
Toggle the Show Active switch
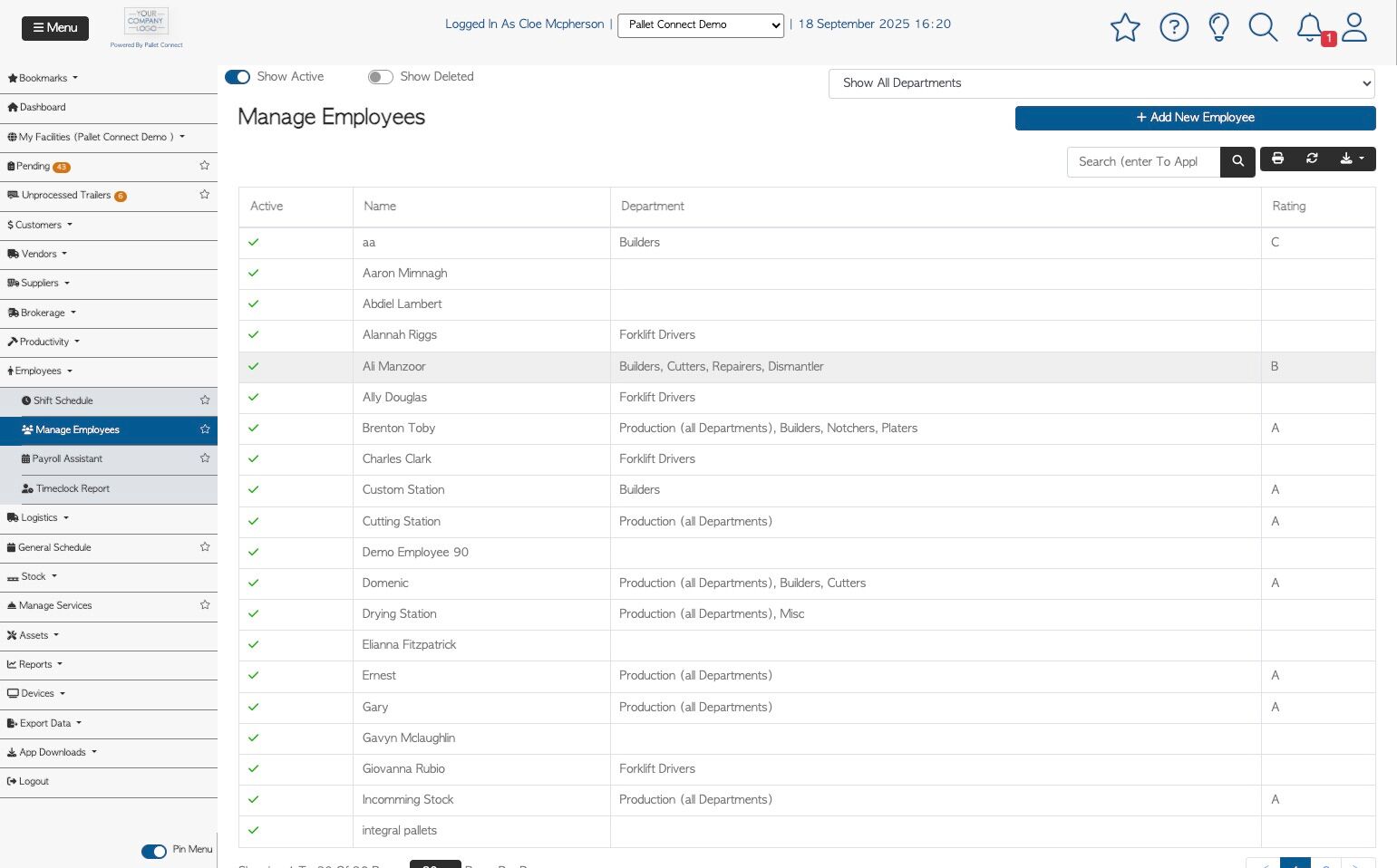pyautogui.click(x=238, y=77)
